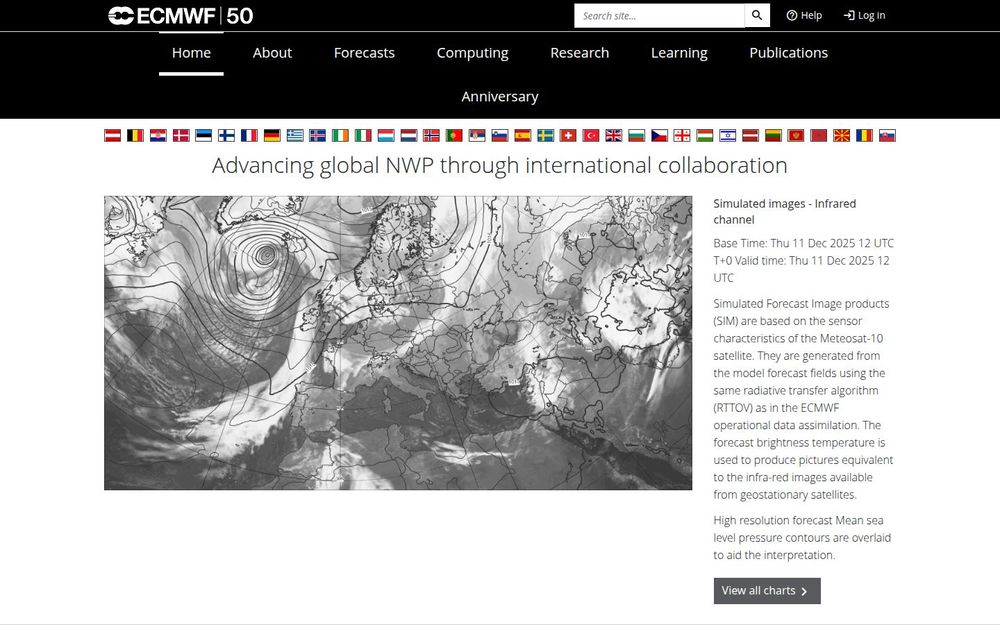Screen dimensions: 1000x625
Task: Click the Israel flag icon
Action: [x=728, y=135]
